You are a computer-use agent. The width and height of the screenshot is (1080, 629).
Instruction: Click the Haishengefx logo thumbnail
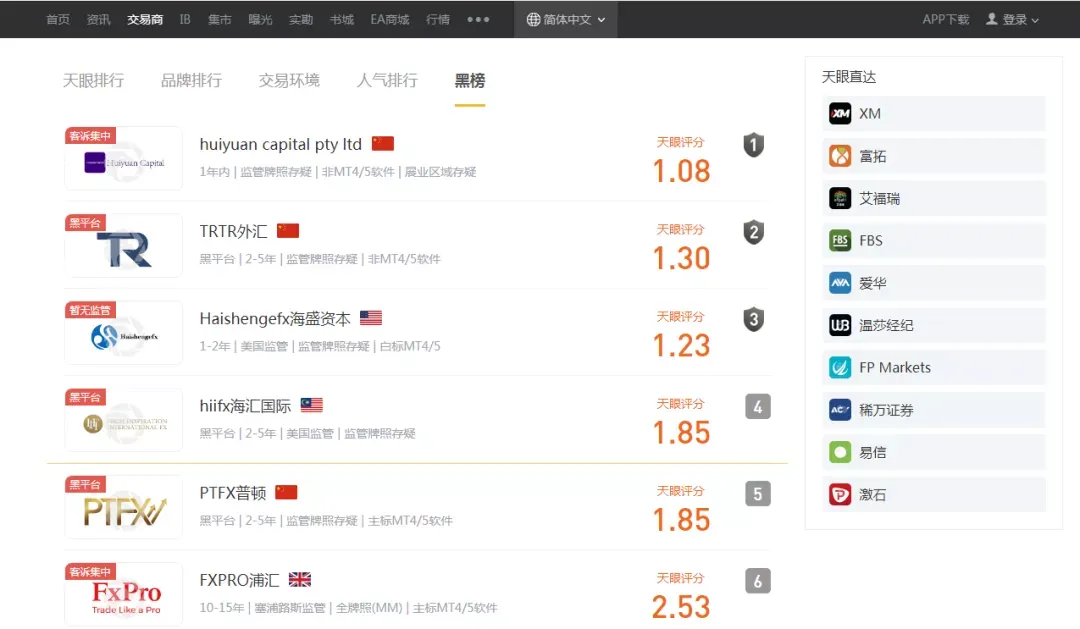123,333
